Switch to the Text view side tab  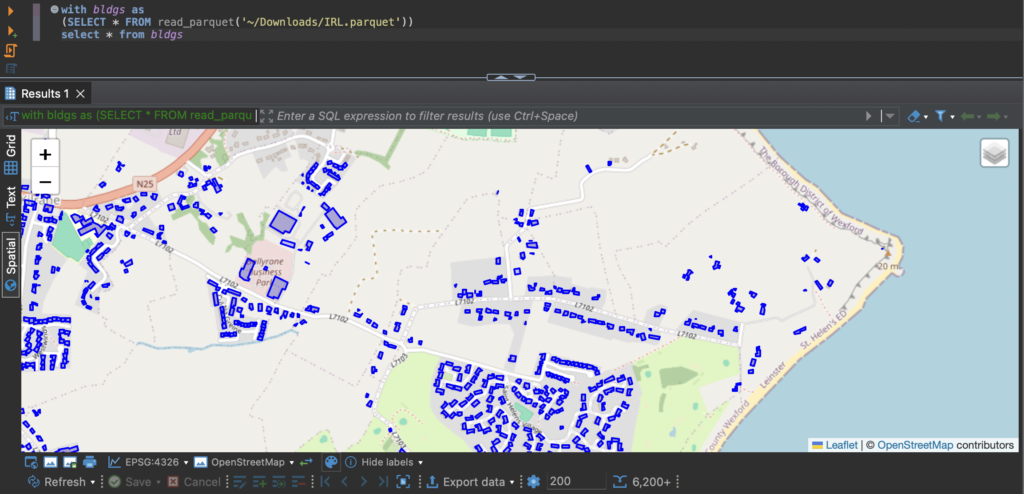coord(11,204)
